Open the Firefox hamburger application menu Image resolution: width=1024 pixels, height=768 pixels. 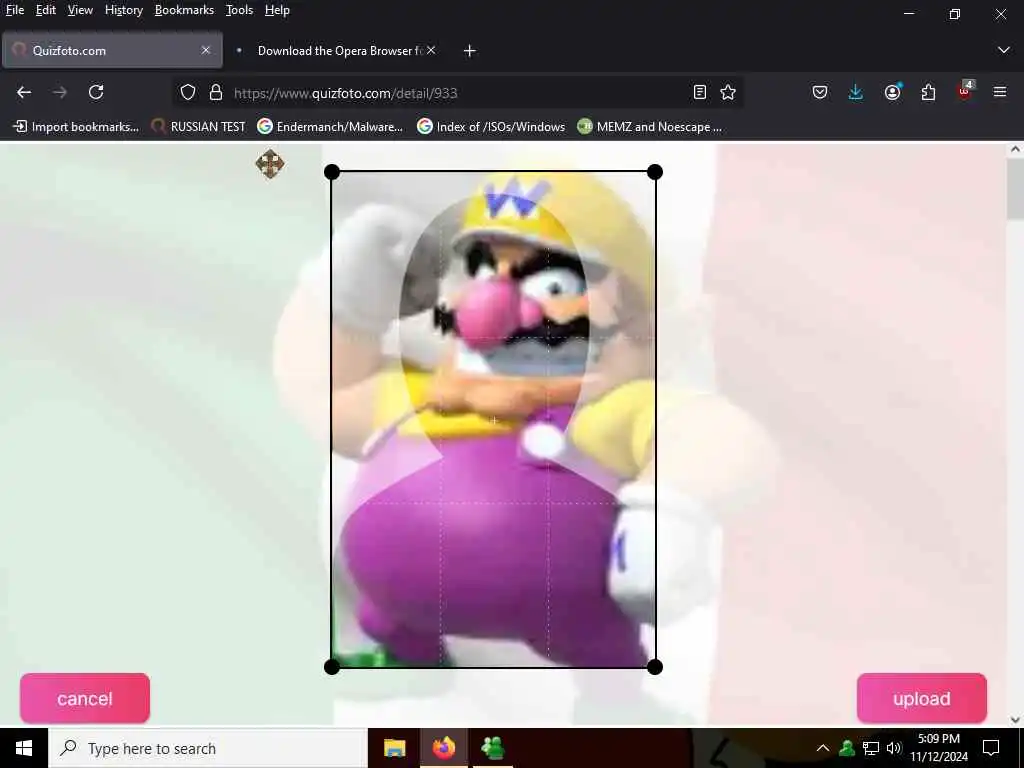click(1000, 93)
